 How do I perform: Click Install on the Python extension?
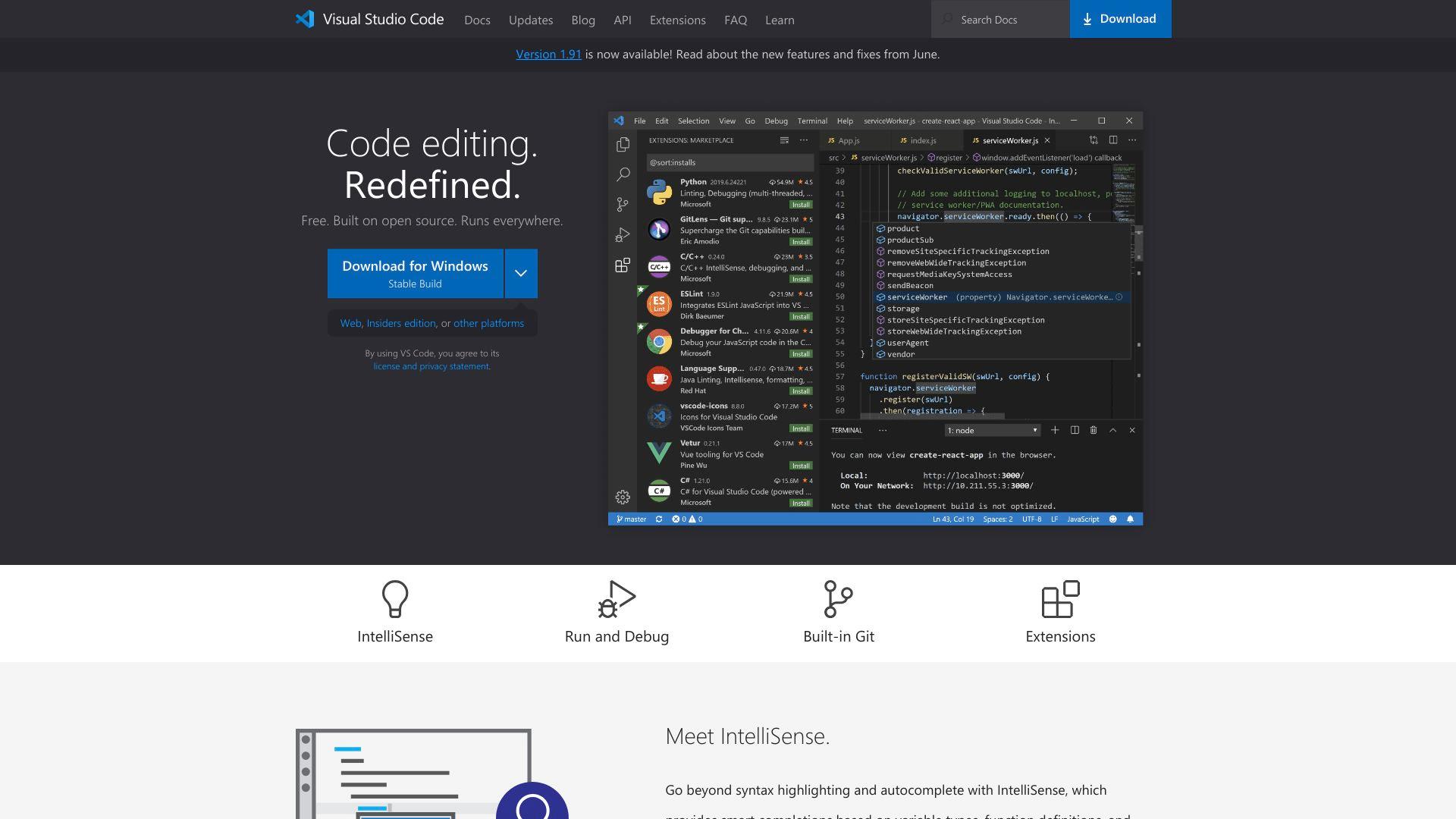(x=801, y=205)
